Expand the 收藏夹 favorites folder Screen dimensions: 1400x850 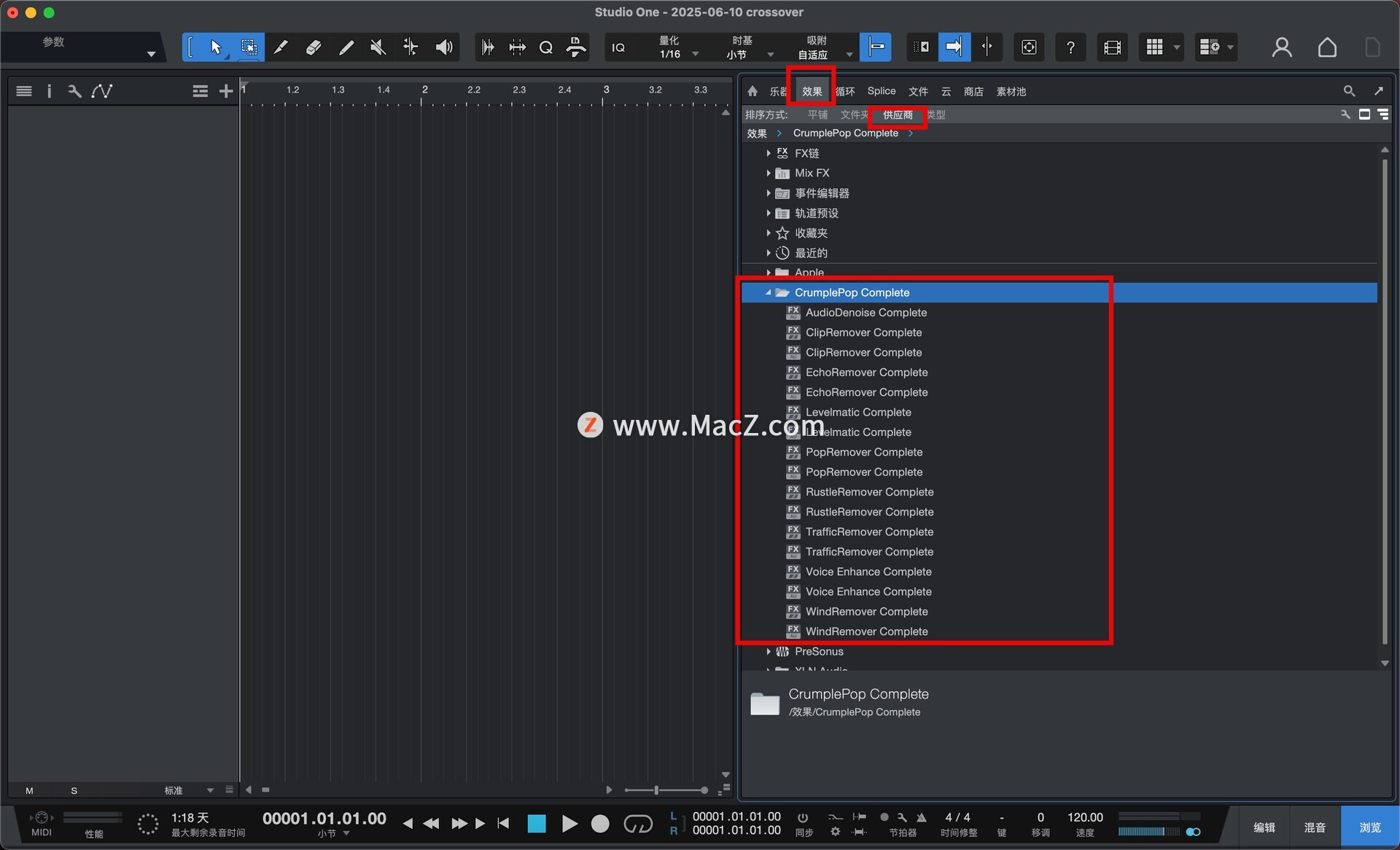pos(768,233)
